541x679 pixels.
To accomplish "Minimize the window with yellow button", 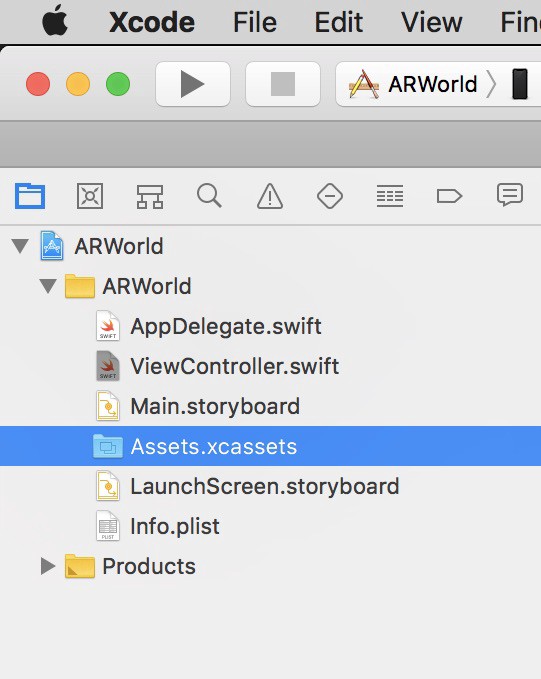I will [x=78, y=84].
